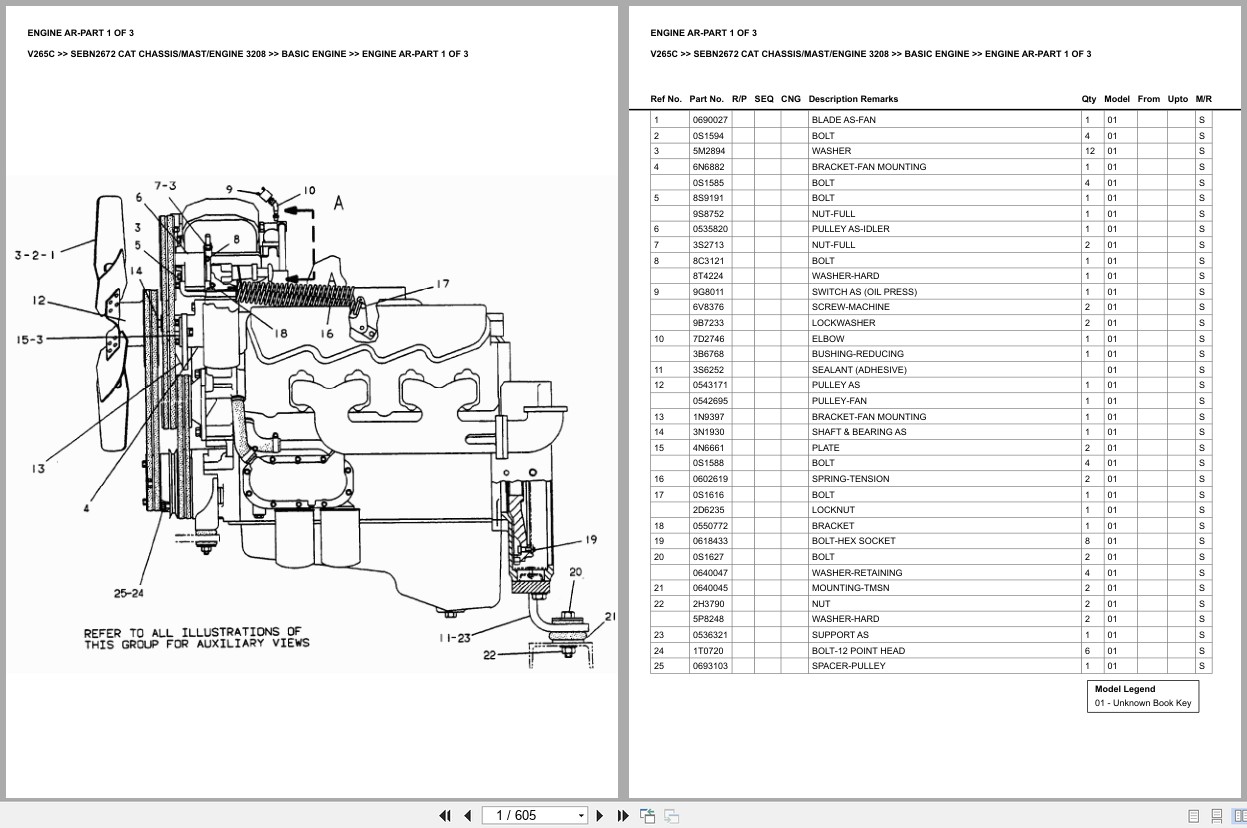The image size is (1247, 828).
Task: Go to the previous page
Action: point(467,815)
